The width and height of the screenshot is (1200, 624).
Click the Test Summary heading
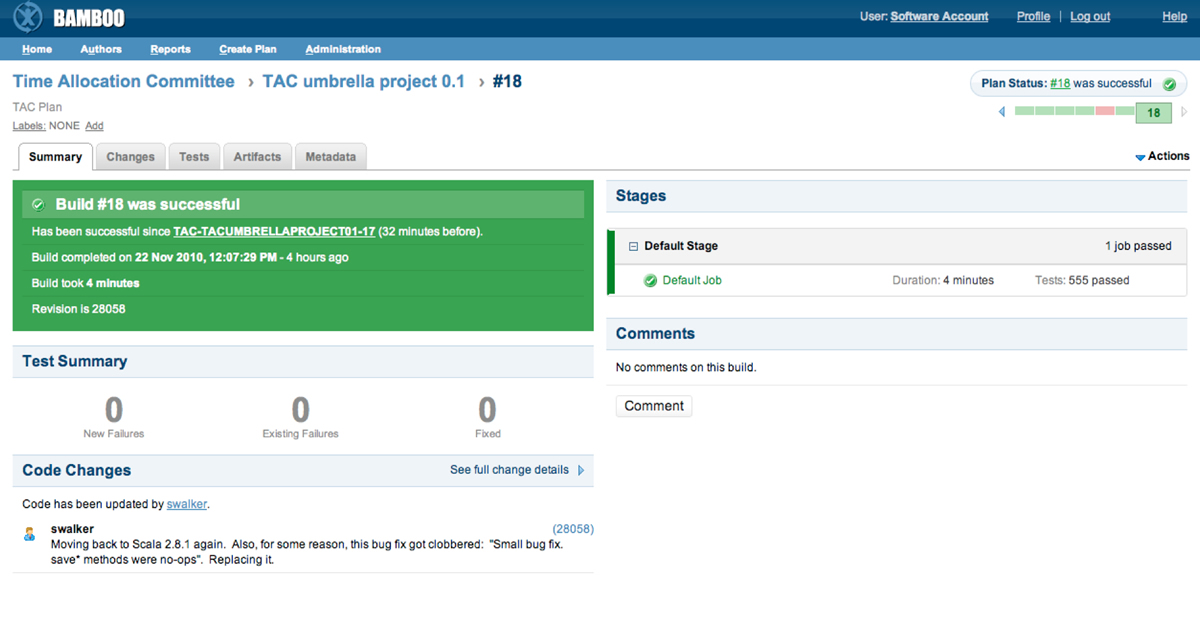click(75, 362)
